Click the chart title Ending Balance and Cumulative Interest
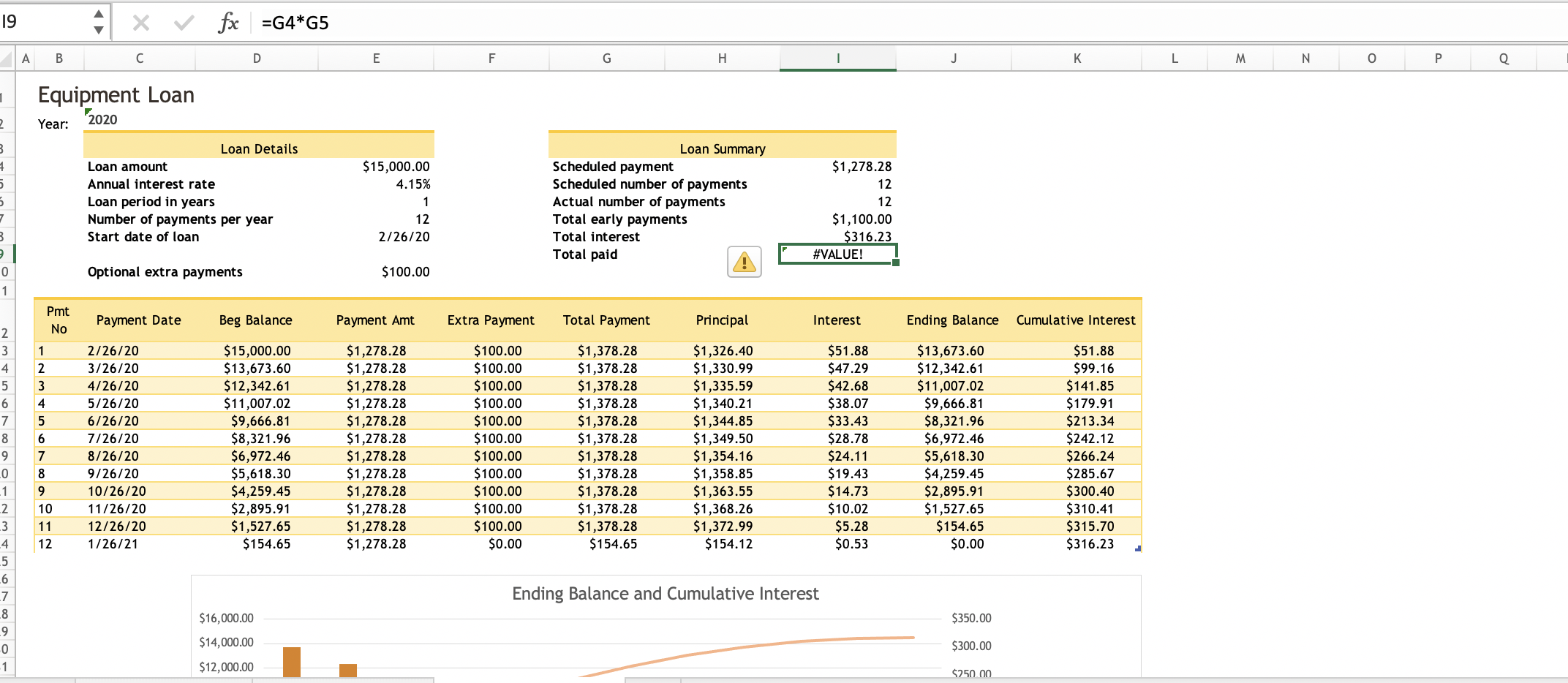Screen dimensions: 1568x683 (665, 594)
